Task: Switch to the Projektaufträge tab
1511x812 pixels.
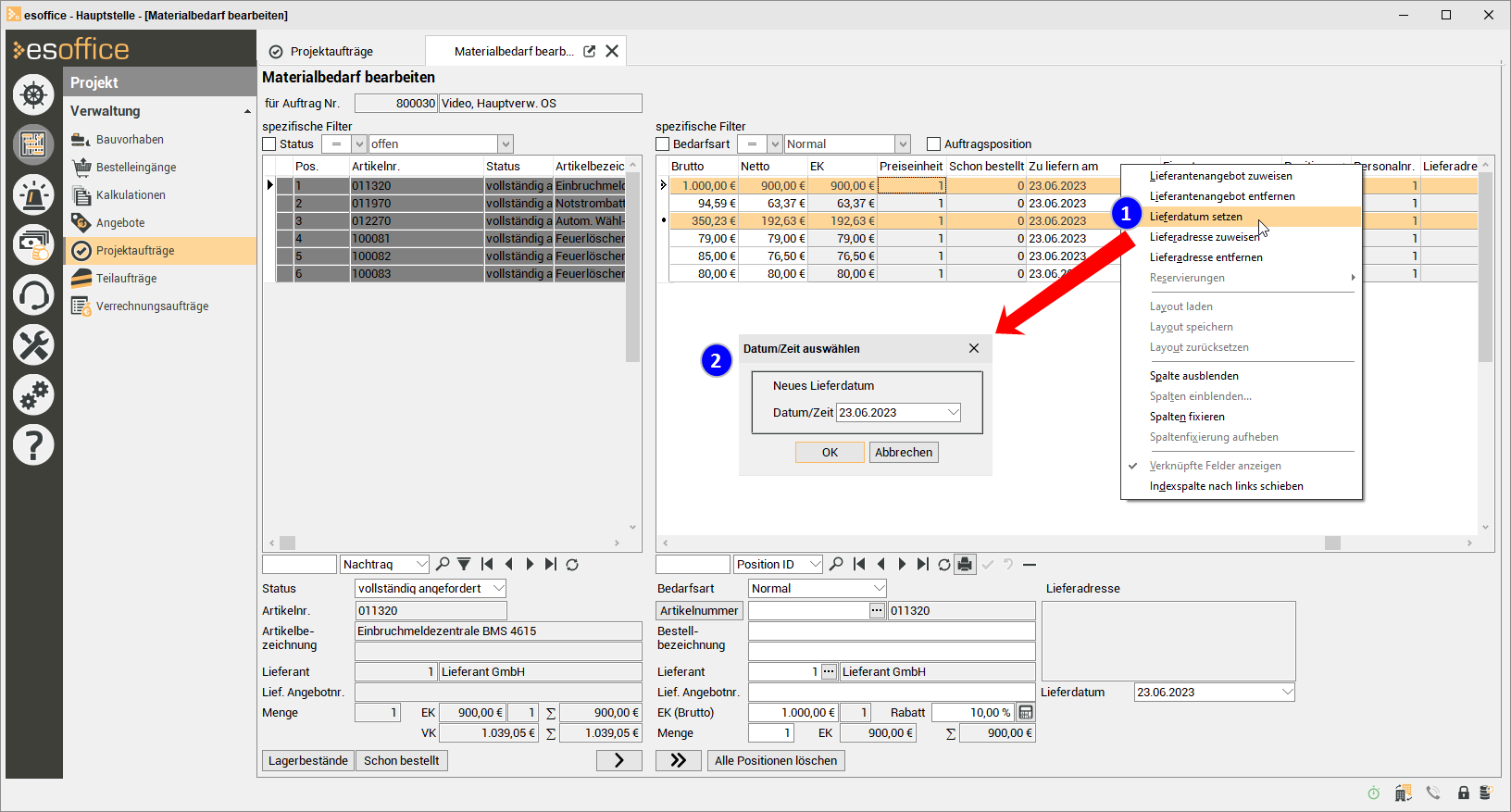Action: (331, 52)
